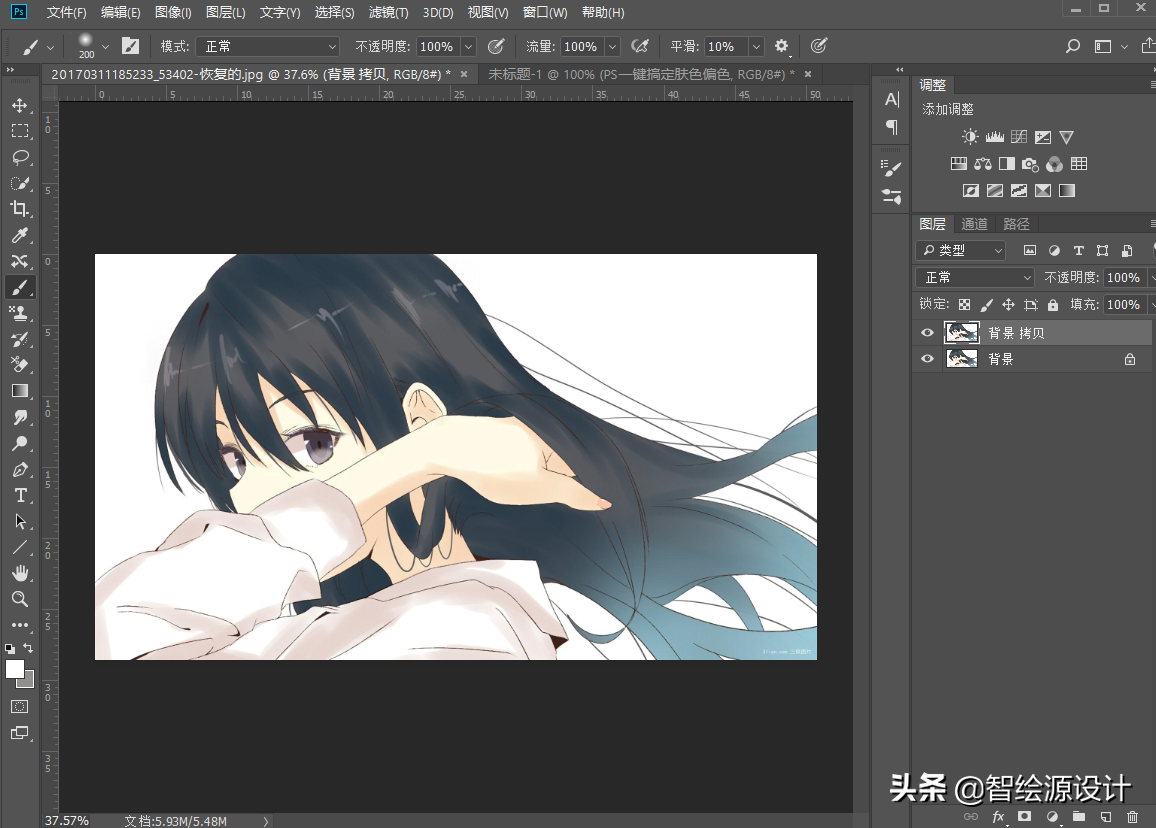Select the History Brush tool
The width and height of the screenshot is (1156, 828).
click(20, 339)
